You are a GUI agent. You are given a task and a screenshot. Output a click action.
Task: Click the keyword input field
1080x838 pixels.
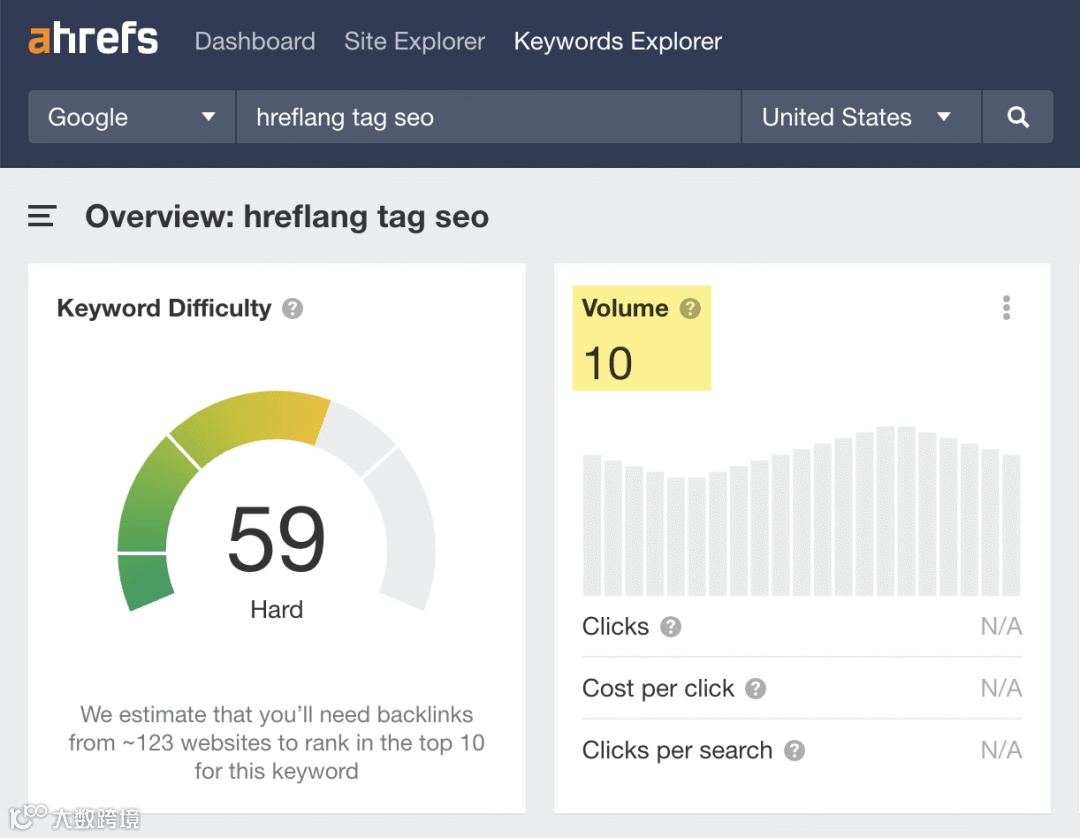[488, 117]
